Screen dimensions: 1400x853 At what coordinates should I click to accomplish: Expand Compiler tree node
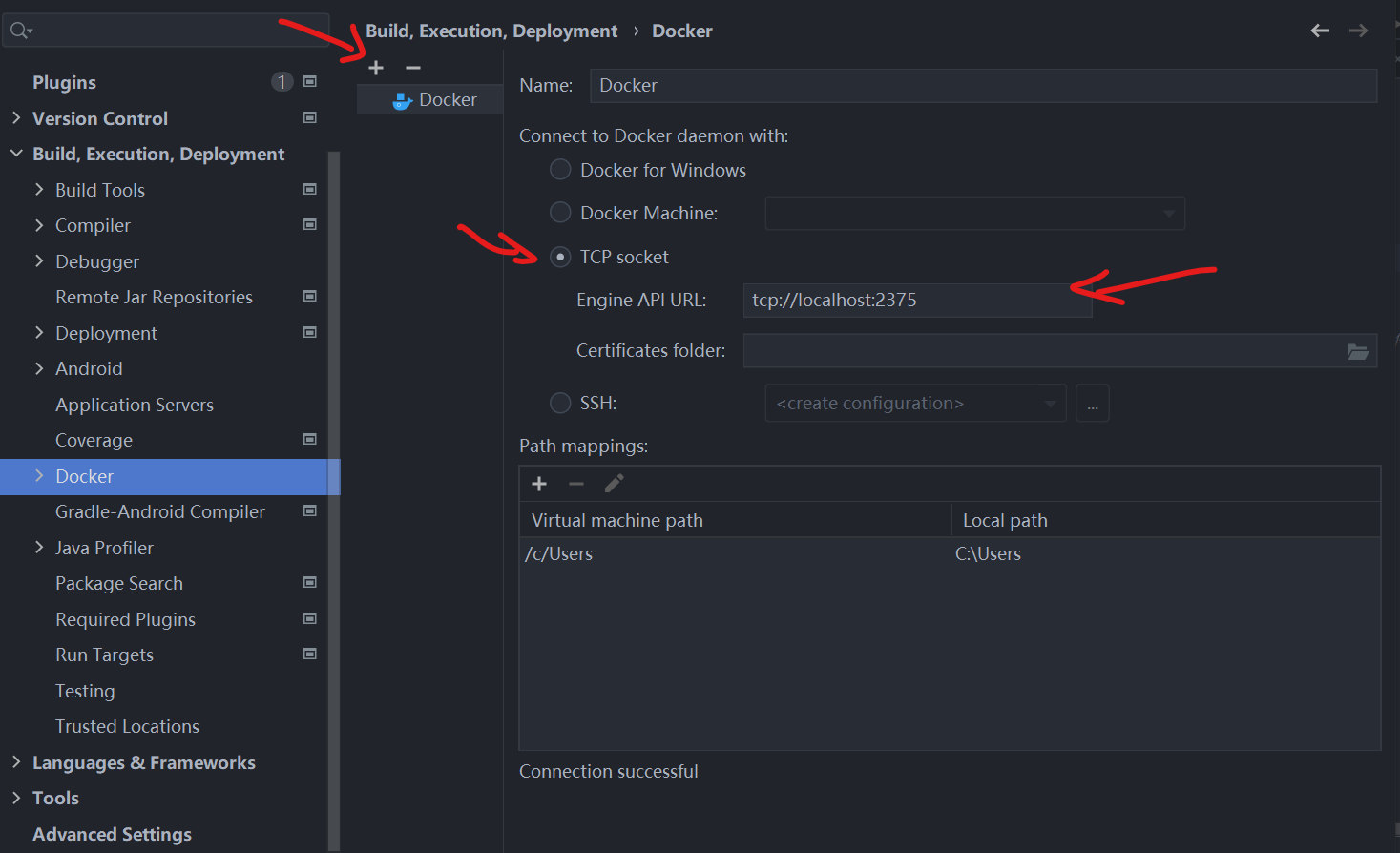coord(39,225)
